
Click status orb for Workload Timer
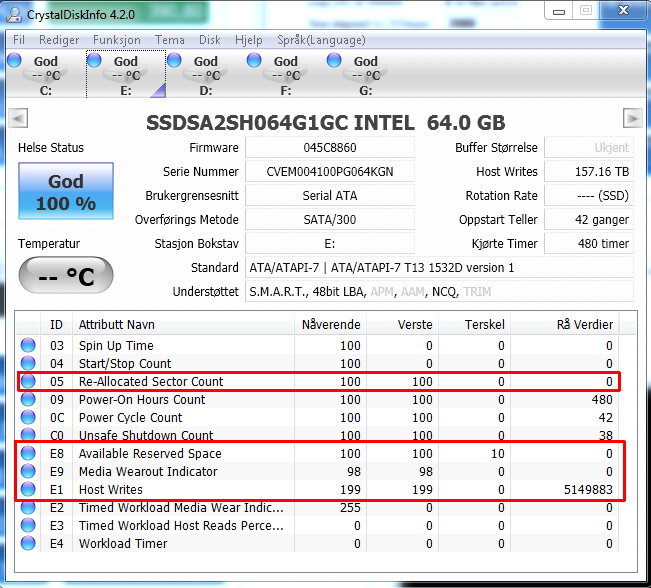pos(28,543)
